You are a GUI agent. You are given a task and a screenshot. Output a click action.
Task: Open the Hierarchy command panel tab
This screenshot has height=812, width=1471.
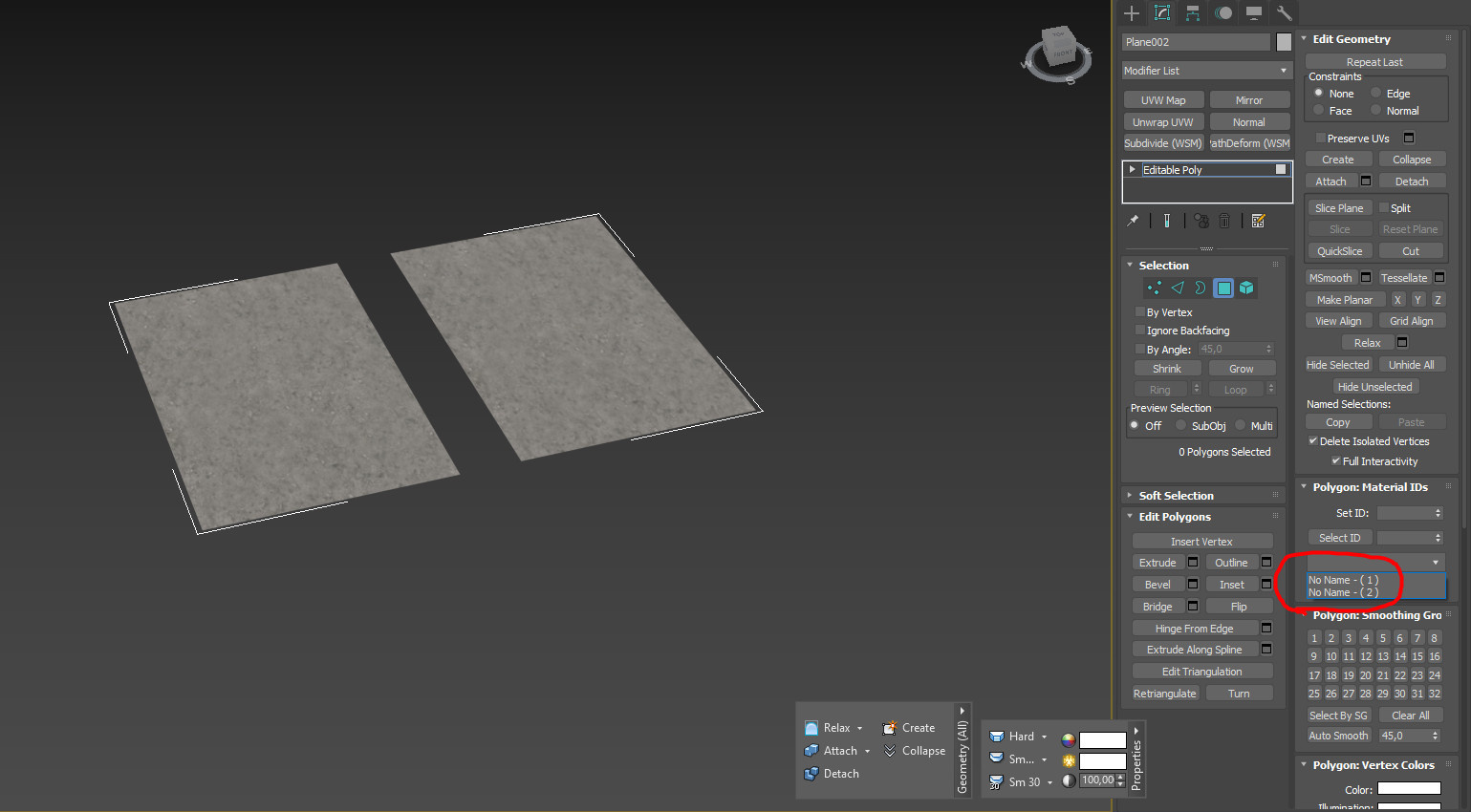[1193, 12]
